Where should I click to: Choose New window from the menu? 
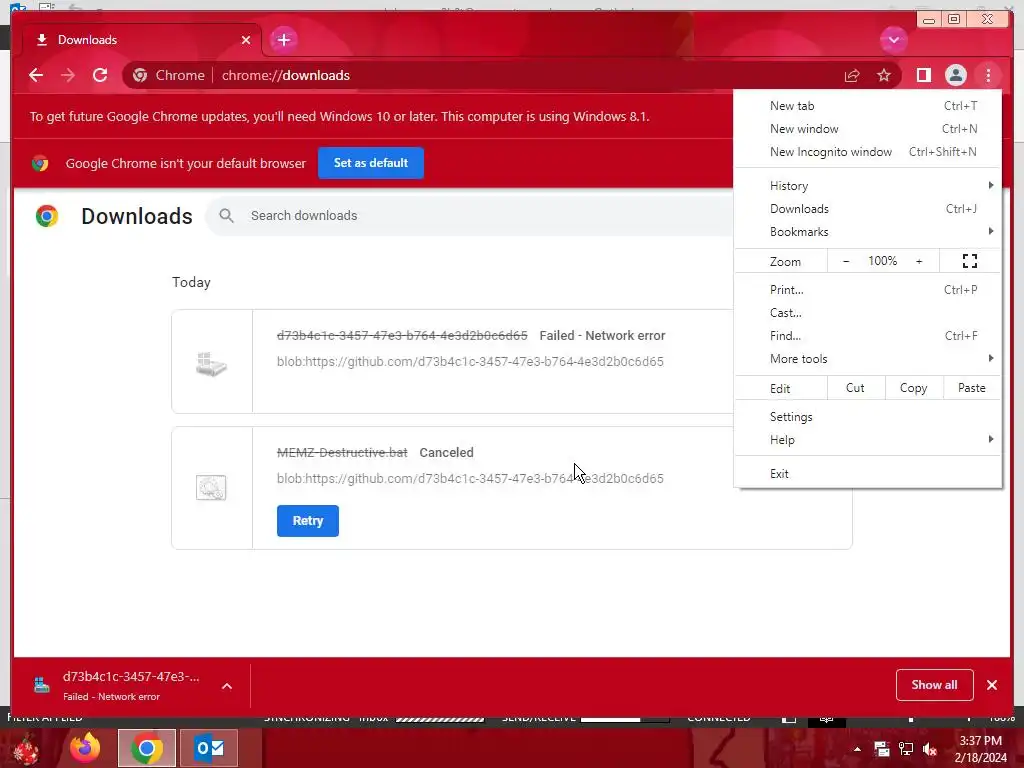(x=868, y=129)
